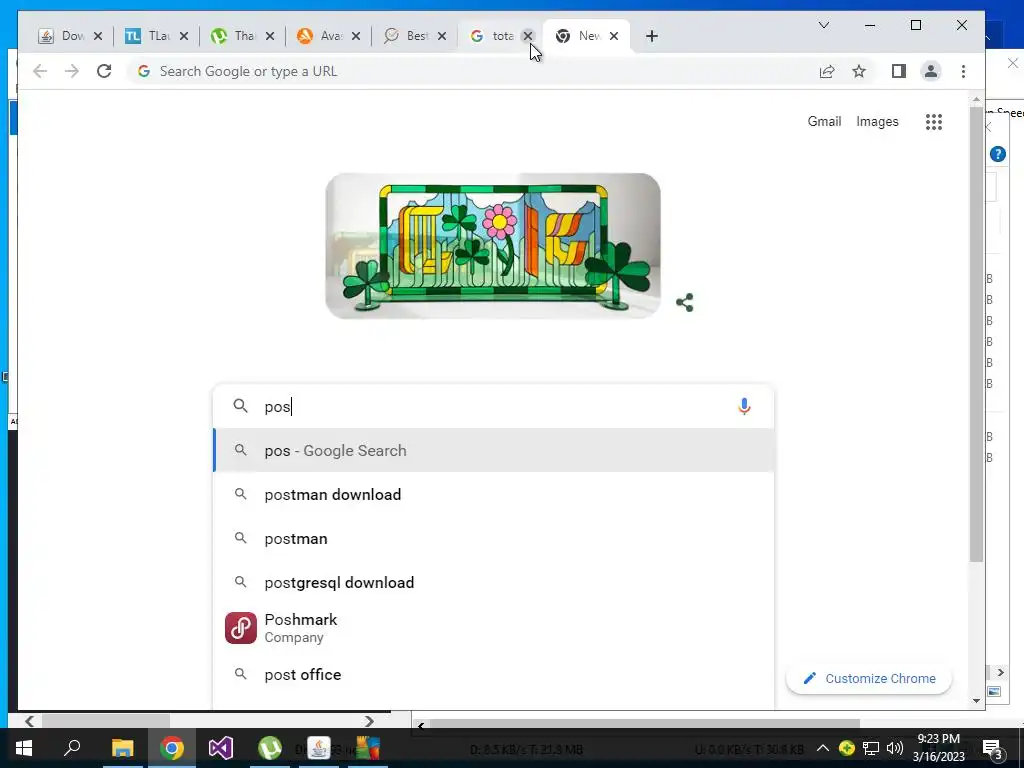Click the green plus tray icon
Image resolution: width=1024 pixels, height=768 pixels.
tap(847, 748)
